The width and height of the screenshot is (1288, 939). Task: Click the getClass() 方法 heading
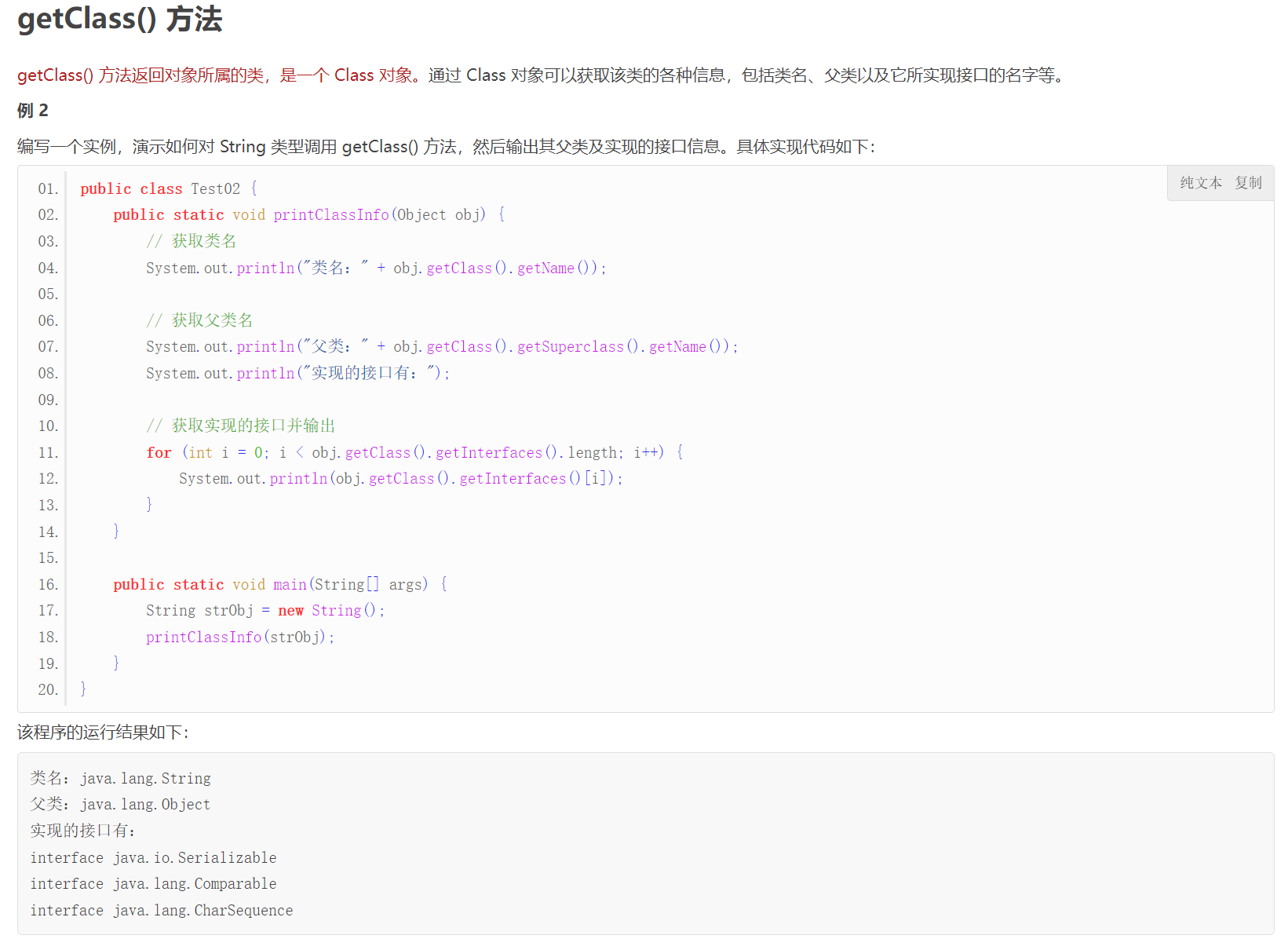point(120,19)
